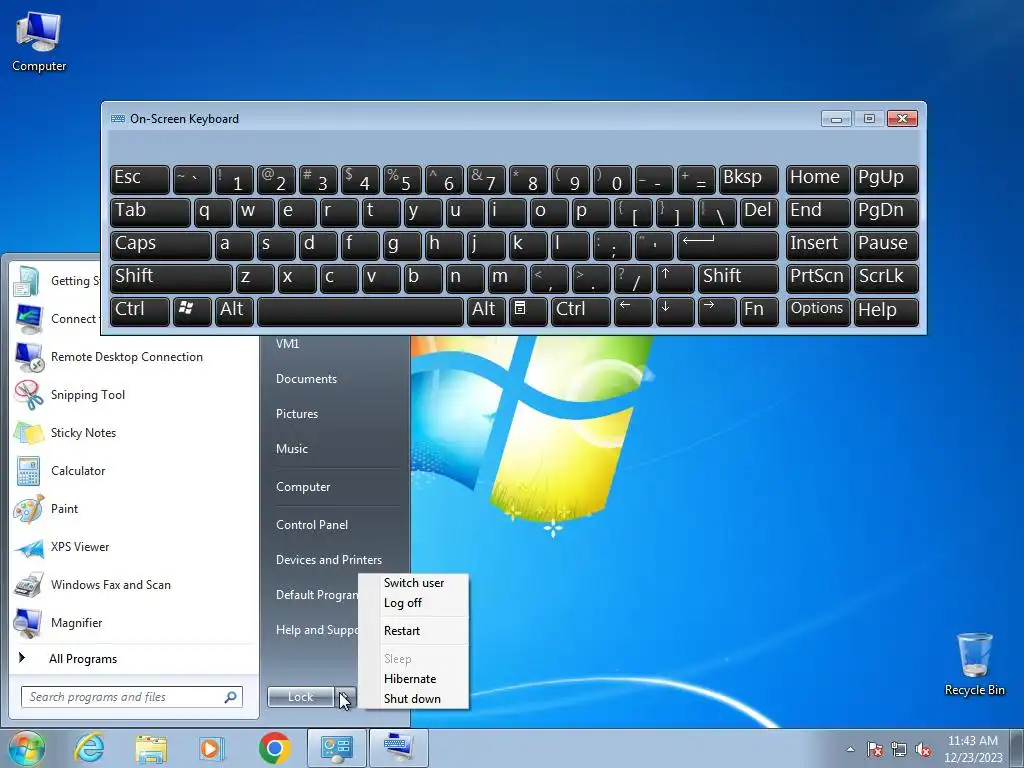
Task: Toggle the ScrLk key
Action: (x=886, y=278)
